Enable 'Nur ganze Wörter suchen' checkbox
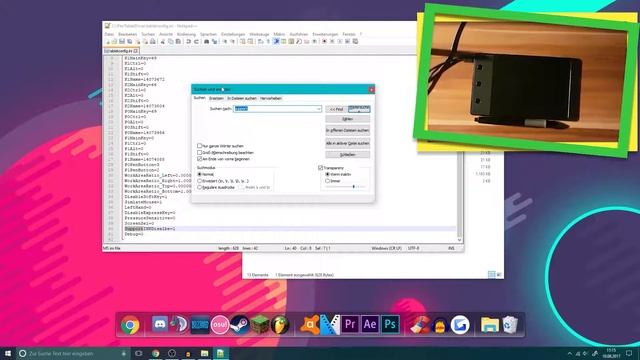This screenshot has width=640, height=360. pyautogui.click(x=200, y=146)
